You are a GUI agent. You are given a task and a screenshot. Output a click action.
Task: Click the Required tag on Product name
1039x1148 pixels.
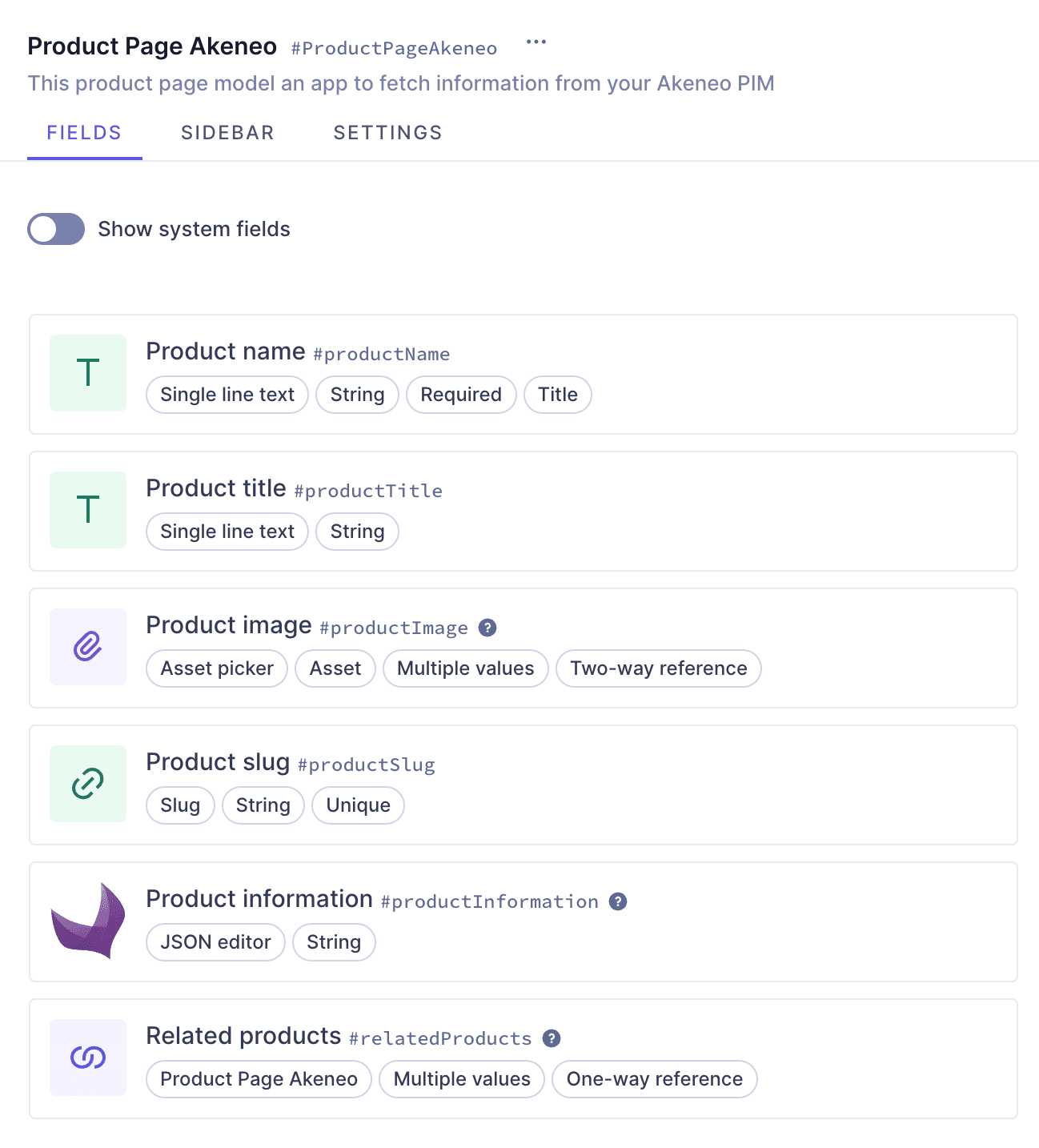click(x=461, y=394)
